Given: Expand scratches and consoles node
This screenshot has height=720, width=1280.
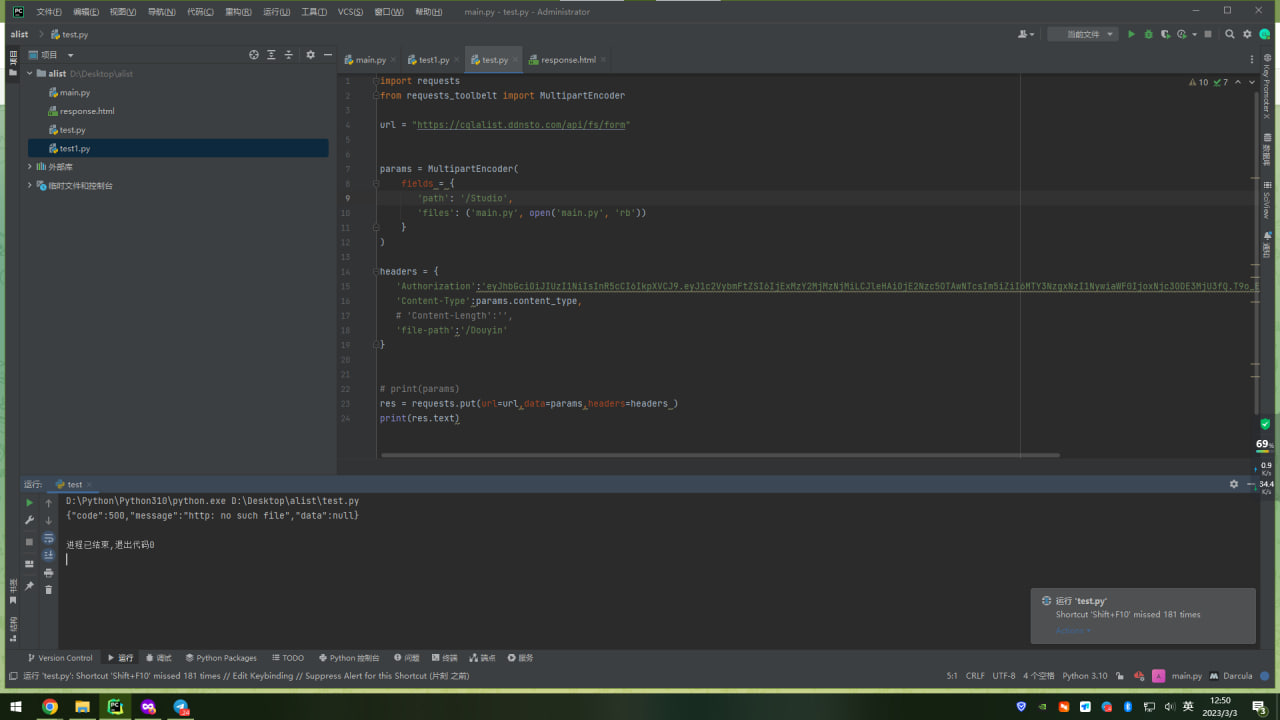Looking at the screenshot, I should point(30,186).
